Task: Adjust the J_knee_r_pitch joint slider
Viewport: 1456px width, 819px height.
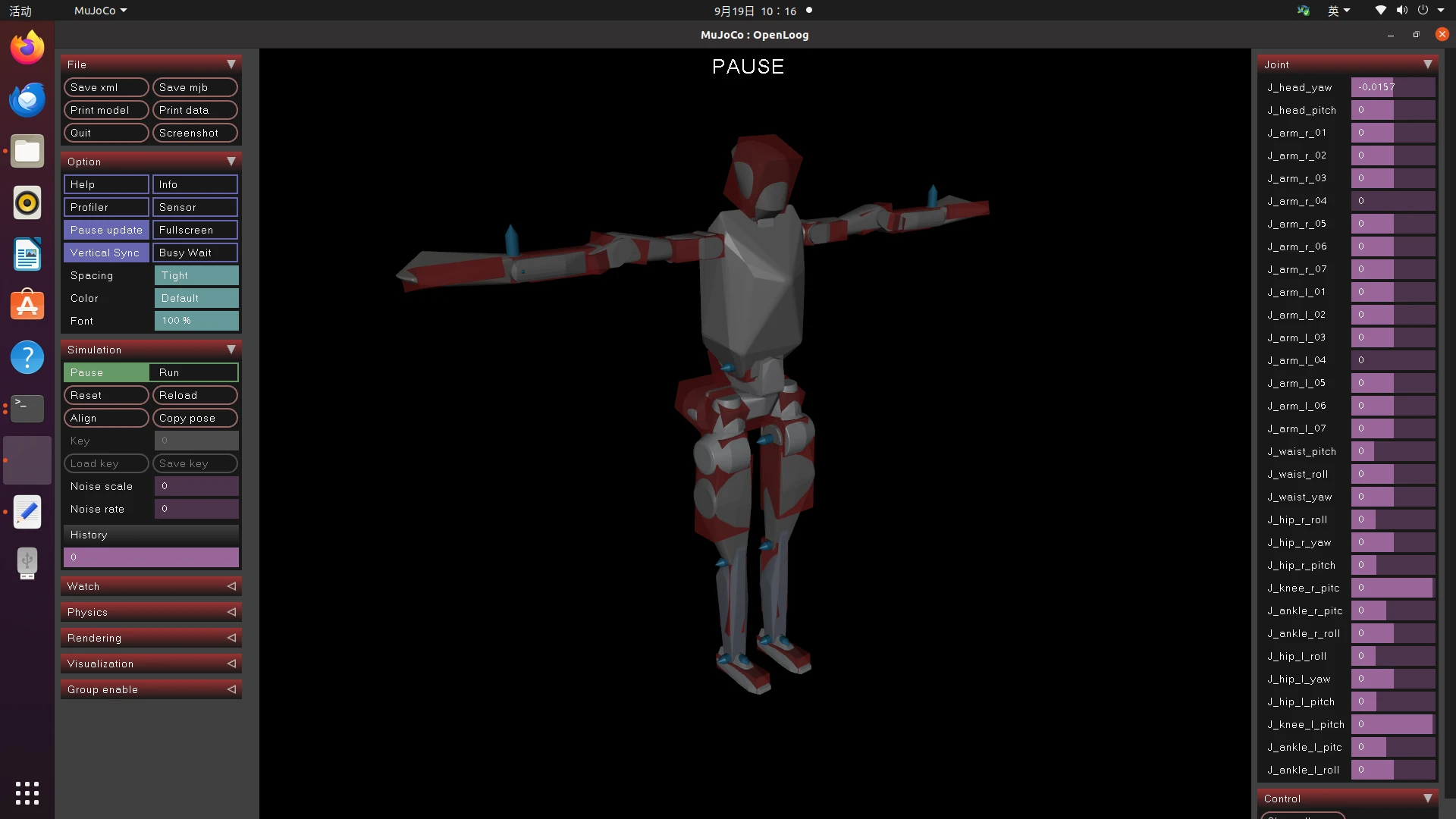Action: [x=1392, y=588]
